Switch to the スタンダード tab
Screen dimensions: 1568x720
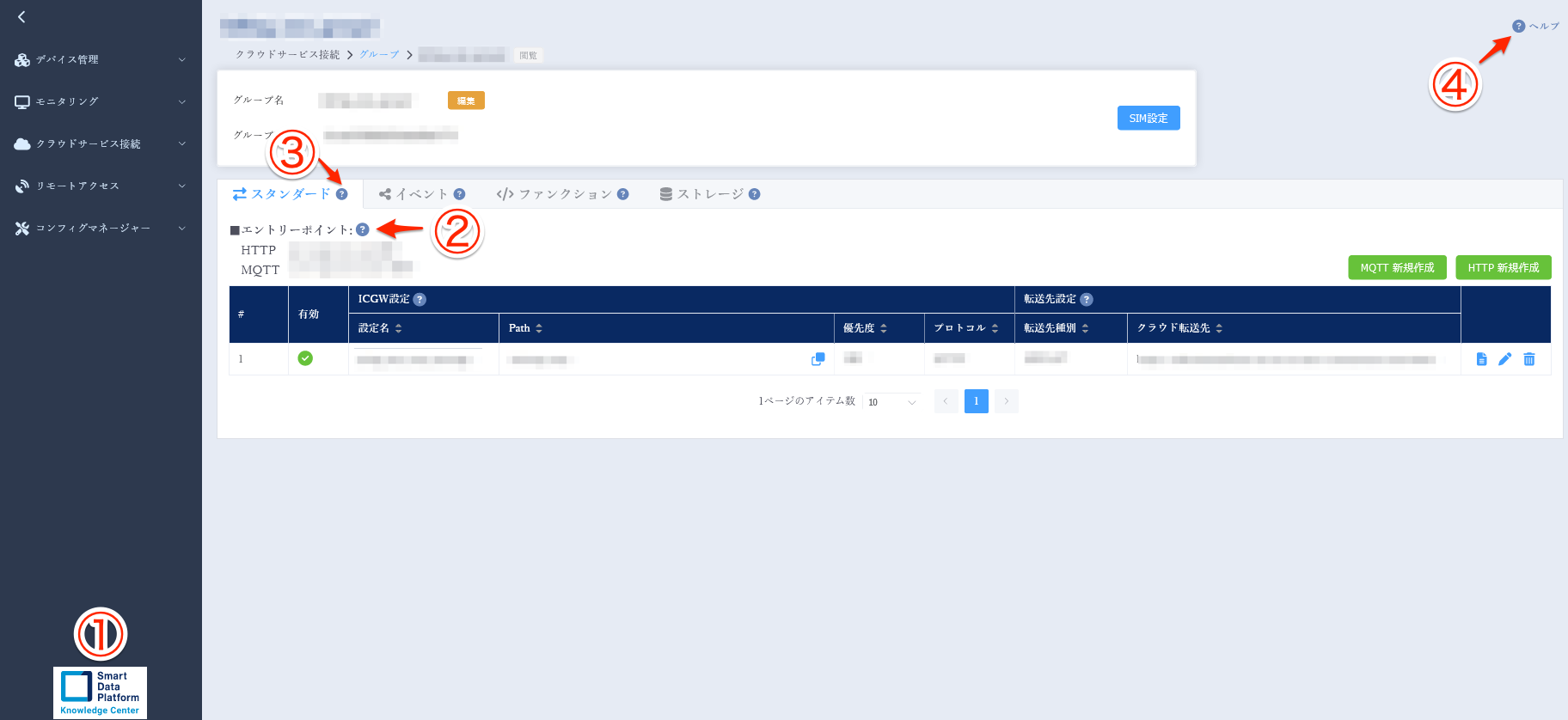(x=290, y=194)
